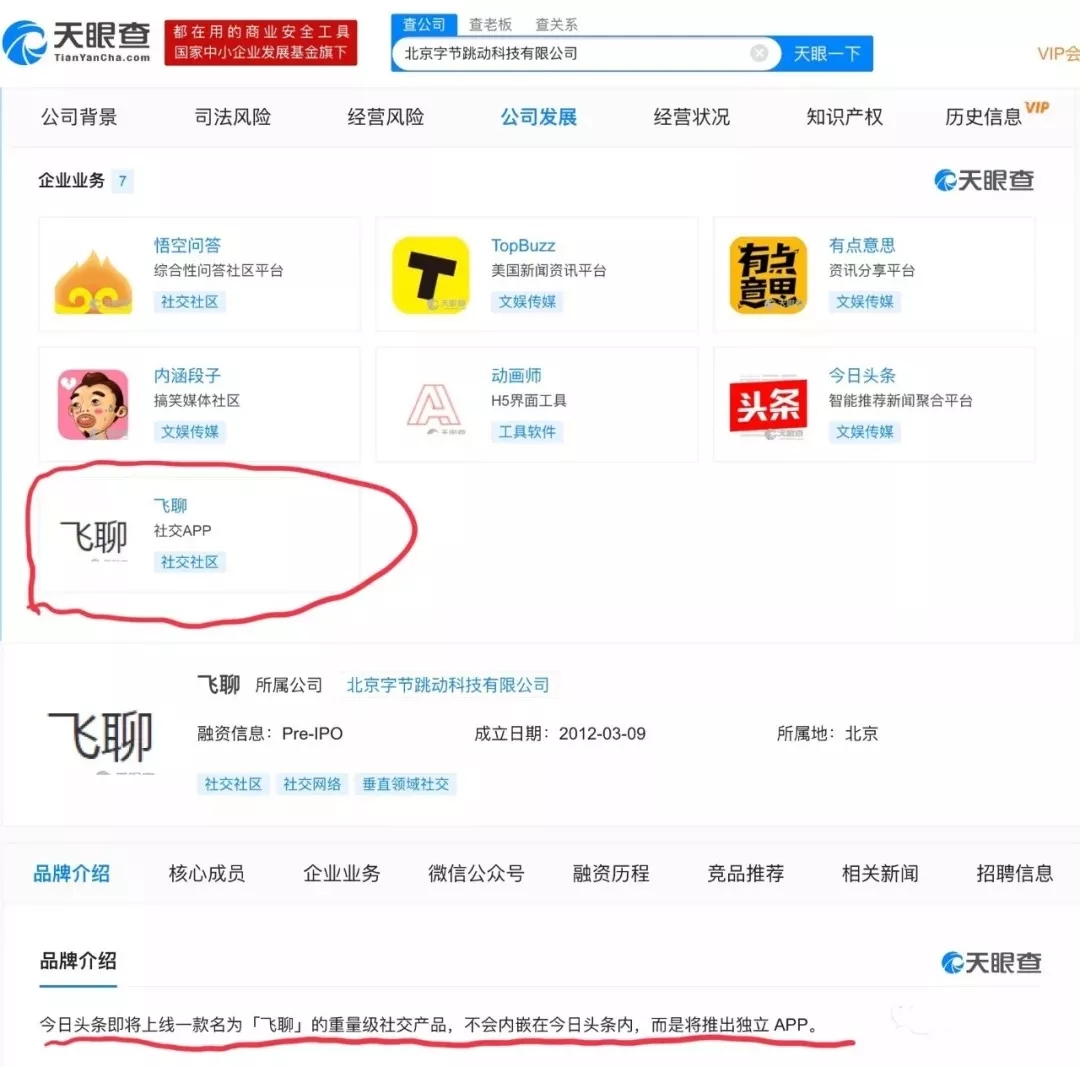1080x1067 pixels.
Task: Click the 有点意思 app logo
Action: pos(768,274)
